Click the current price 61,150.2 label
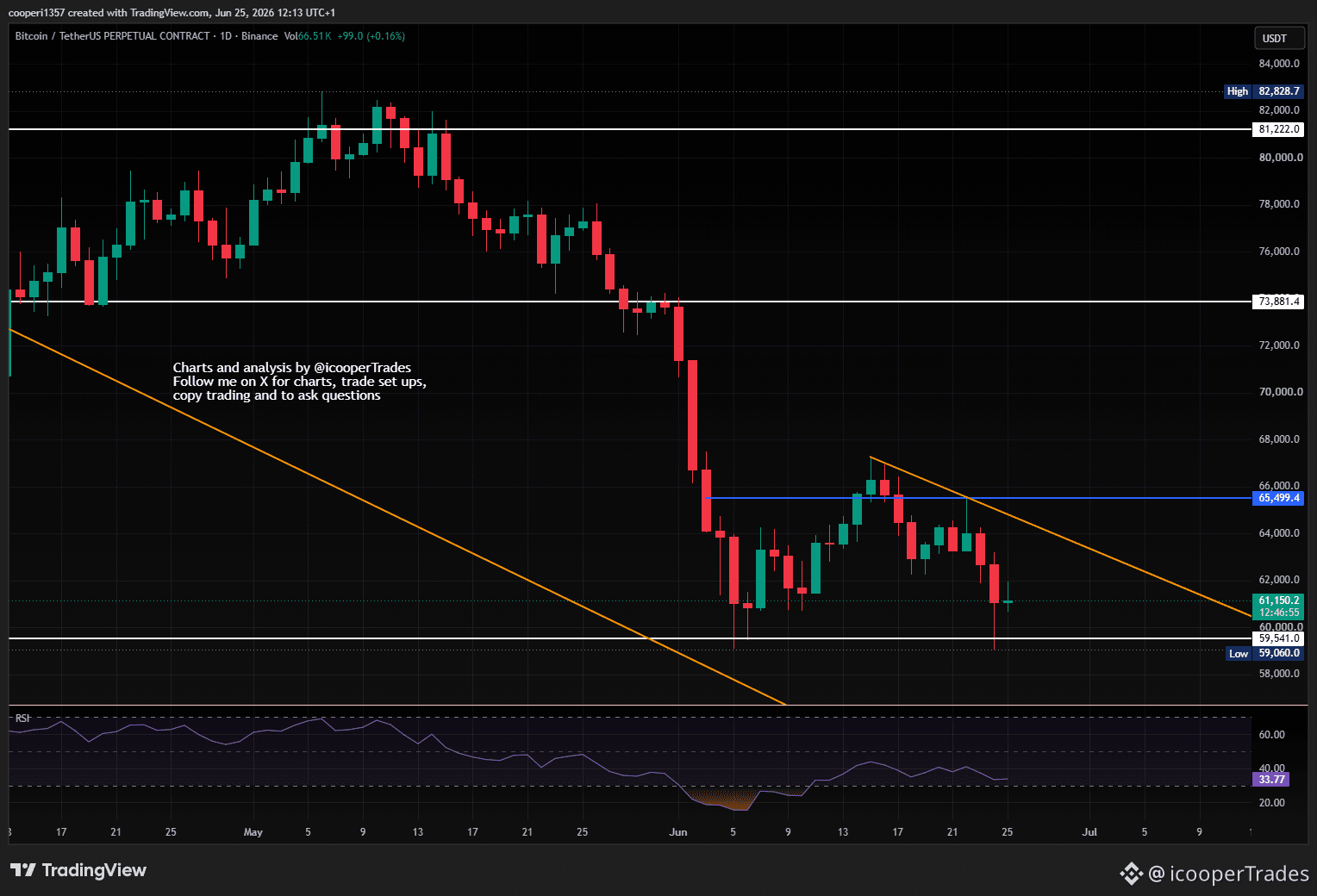1317x896 pixels. 1278,600
